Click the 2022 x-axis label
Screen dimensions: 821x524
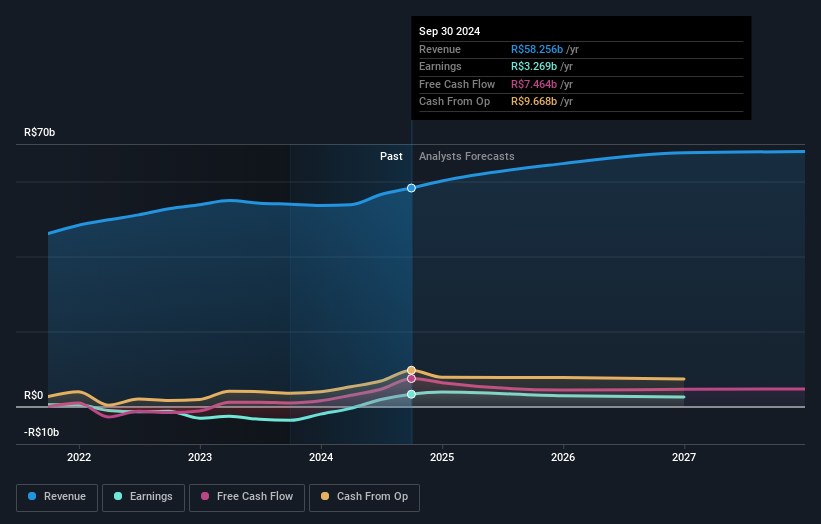(79, 458)
